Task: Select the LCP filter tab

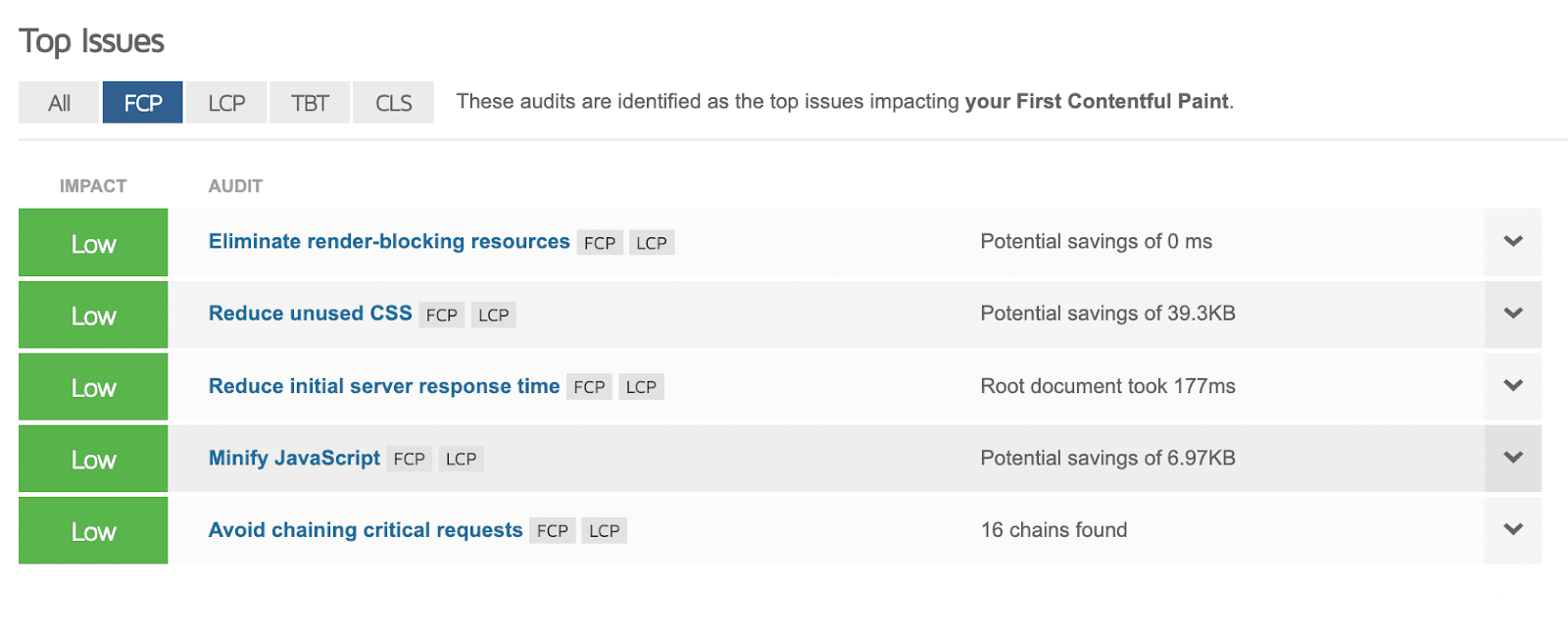Action: (x=225, y=102)
